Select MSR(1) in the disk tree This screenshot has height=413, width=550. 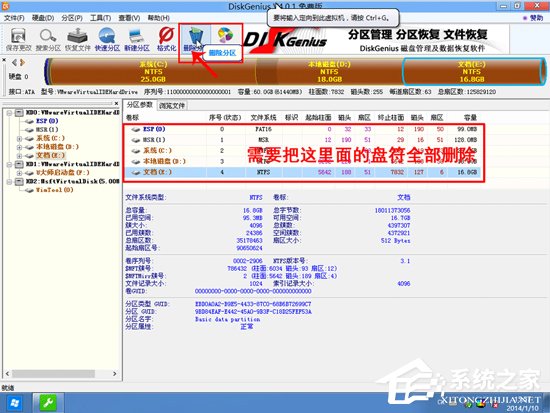[47, 130]
